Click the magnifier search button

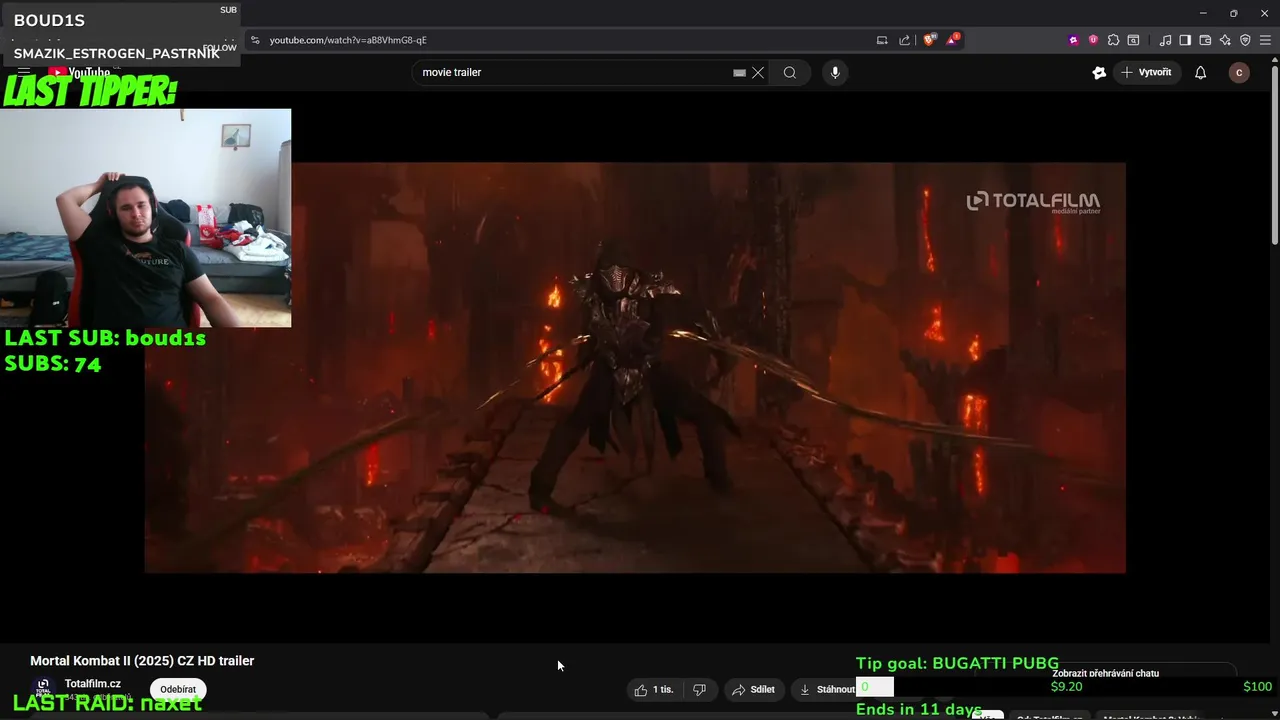(x=790, y=72)
